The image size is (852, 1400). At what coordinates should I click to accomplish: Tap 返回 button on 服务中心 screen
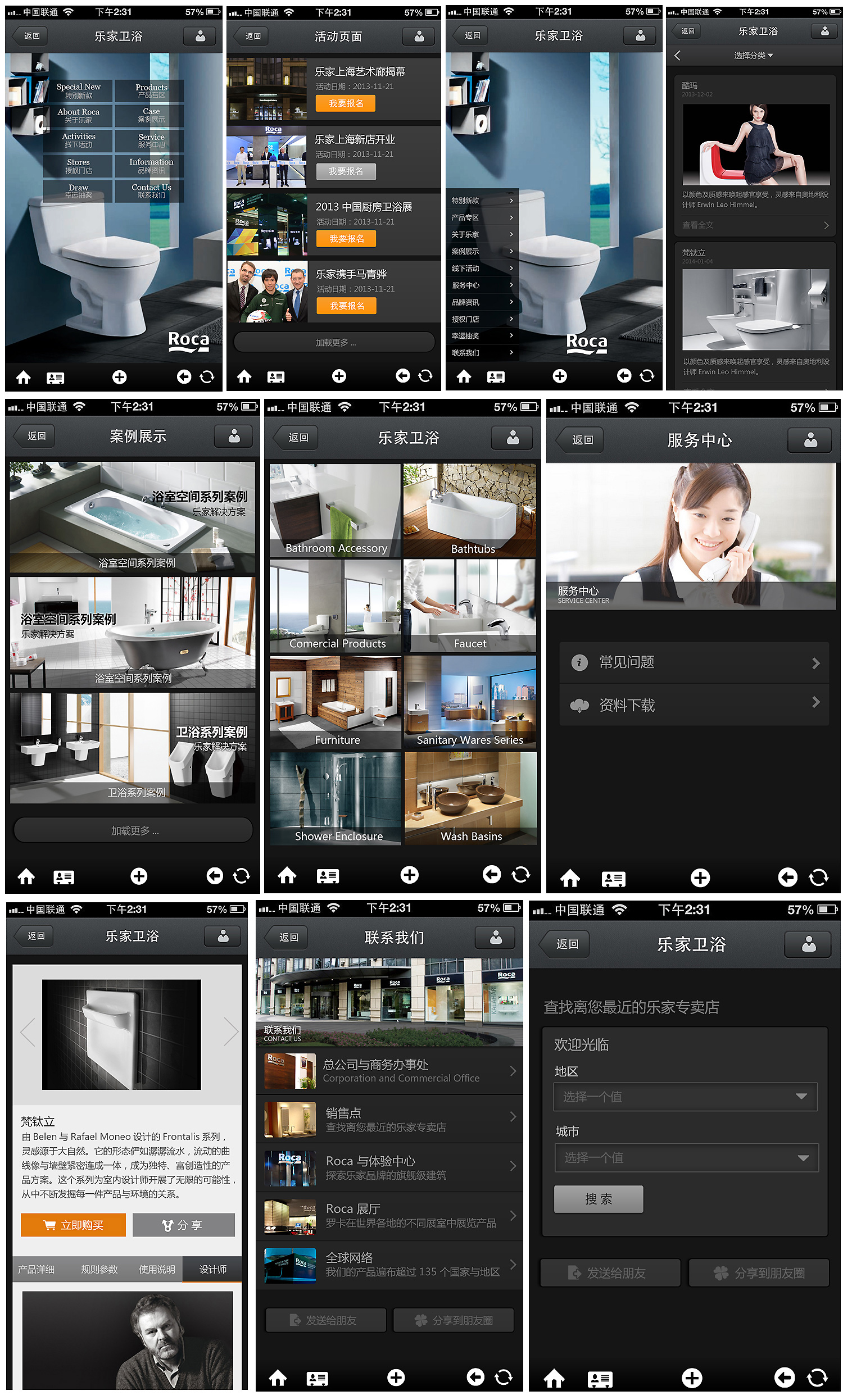[x=579, y=440]
